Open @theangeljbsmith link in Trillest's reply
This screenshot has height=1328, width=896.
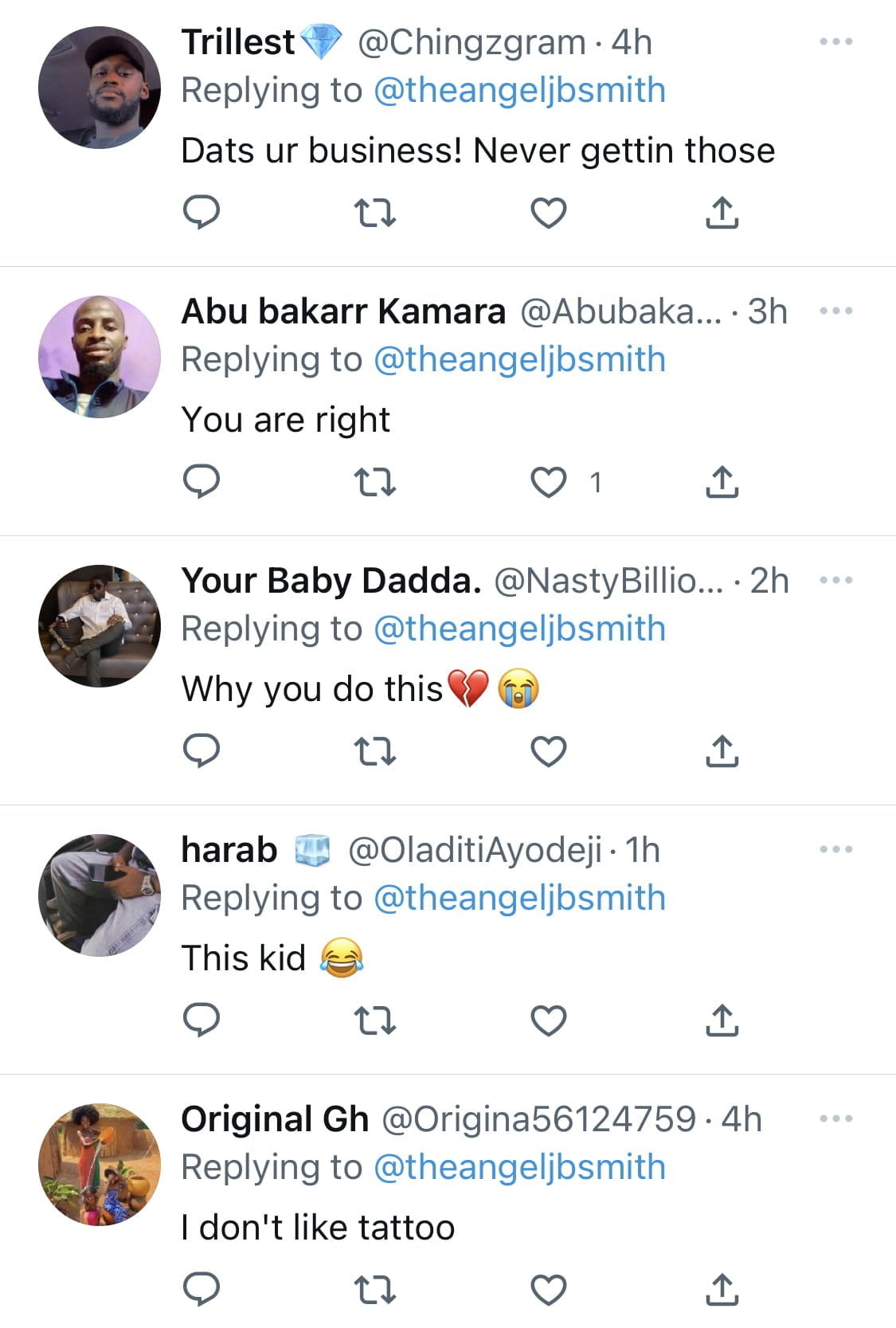[x=519, y=90]
